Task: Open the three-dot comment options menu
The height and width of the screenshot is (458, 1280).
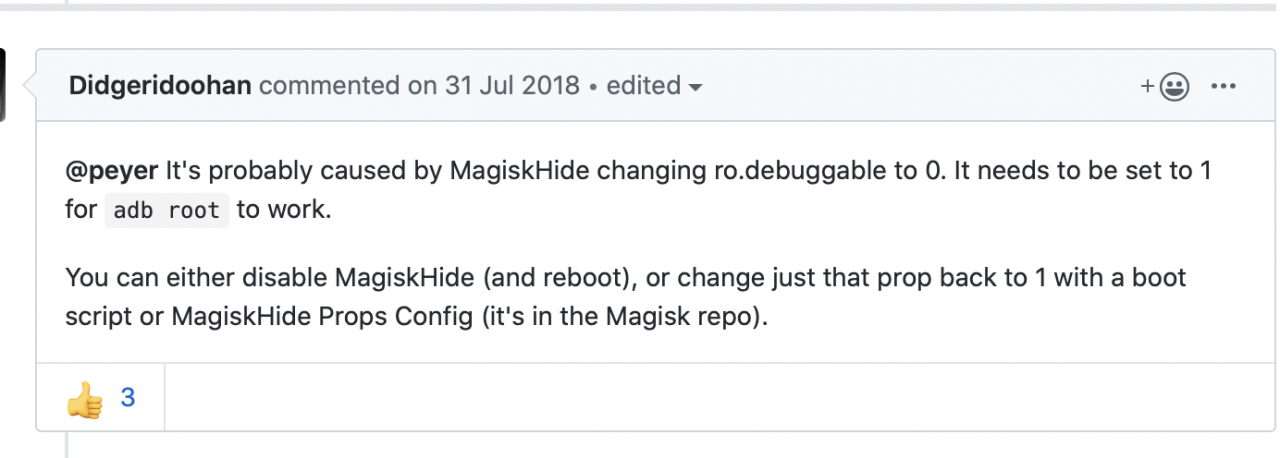Action: pos(1224,86)
